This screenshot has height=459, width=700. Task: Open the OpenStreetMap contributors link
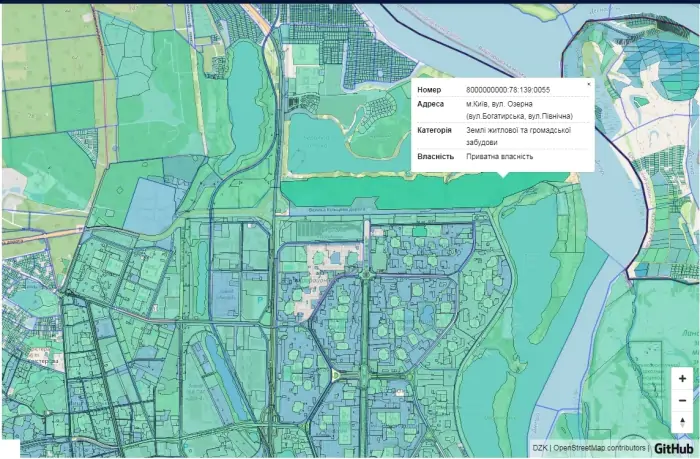coord(600,448)
